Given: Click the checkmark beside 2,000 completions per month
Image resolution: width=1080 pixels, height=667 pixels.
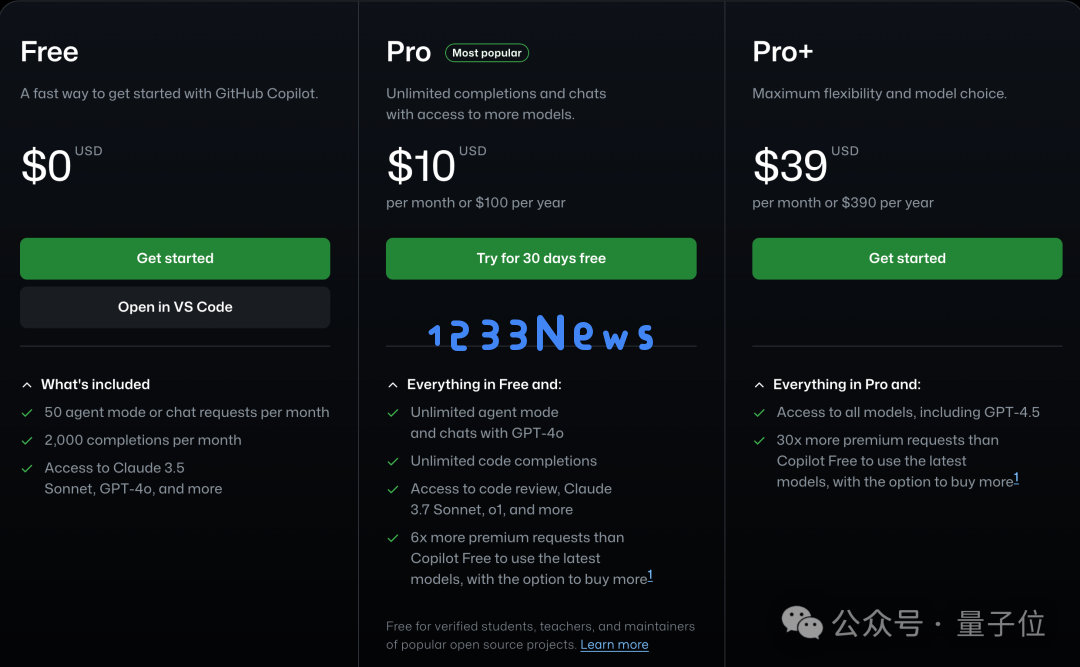Looking at the screenshot, I should click(27, 440).
